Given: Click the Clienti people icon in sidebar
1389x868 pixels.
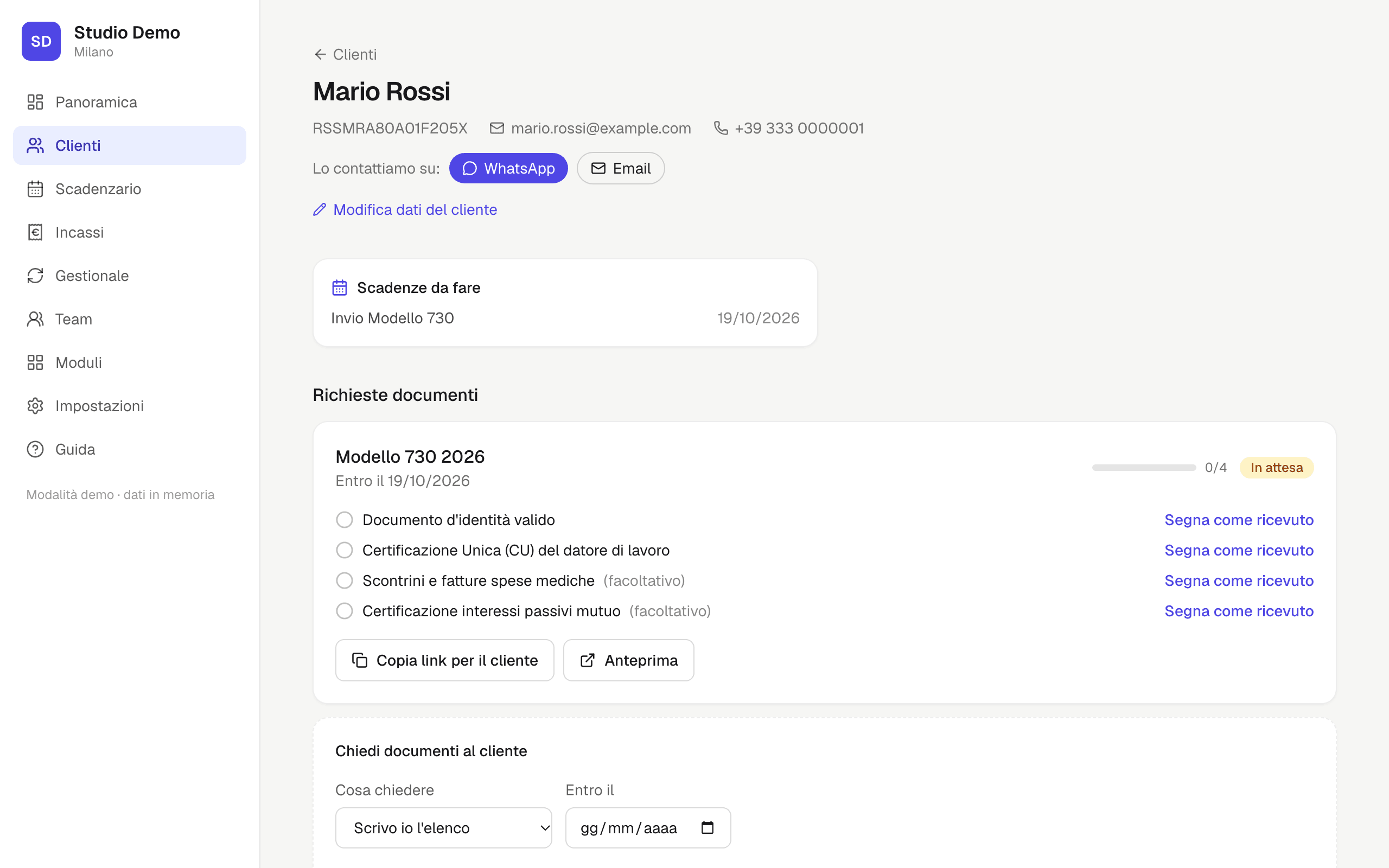Looking at the screenshot, I should (x=35, y=145).
